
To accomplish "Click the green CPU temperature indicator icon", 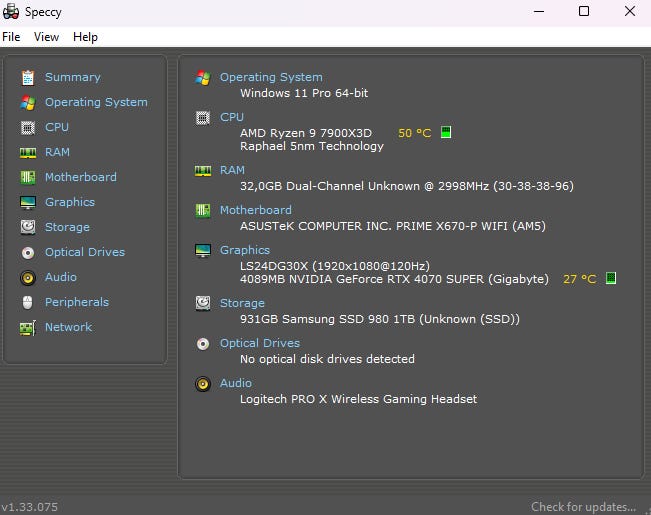I will pyautogui.click(x=446, y=132).
